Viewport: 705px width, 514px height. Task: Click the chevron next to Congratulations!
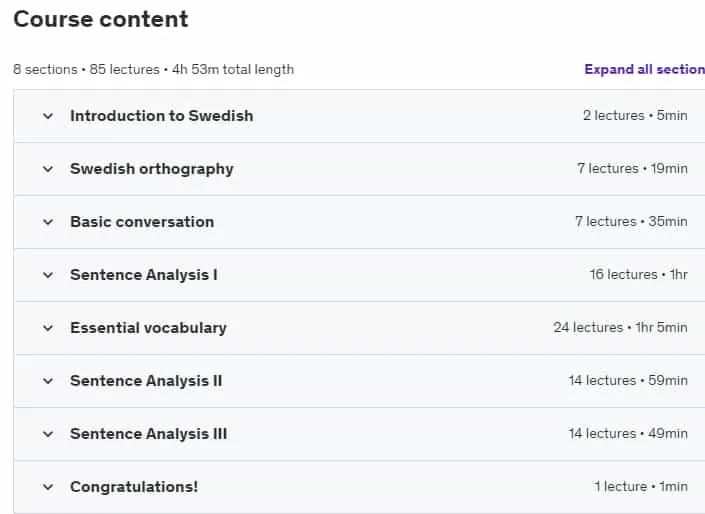coord(48,487)
